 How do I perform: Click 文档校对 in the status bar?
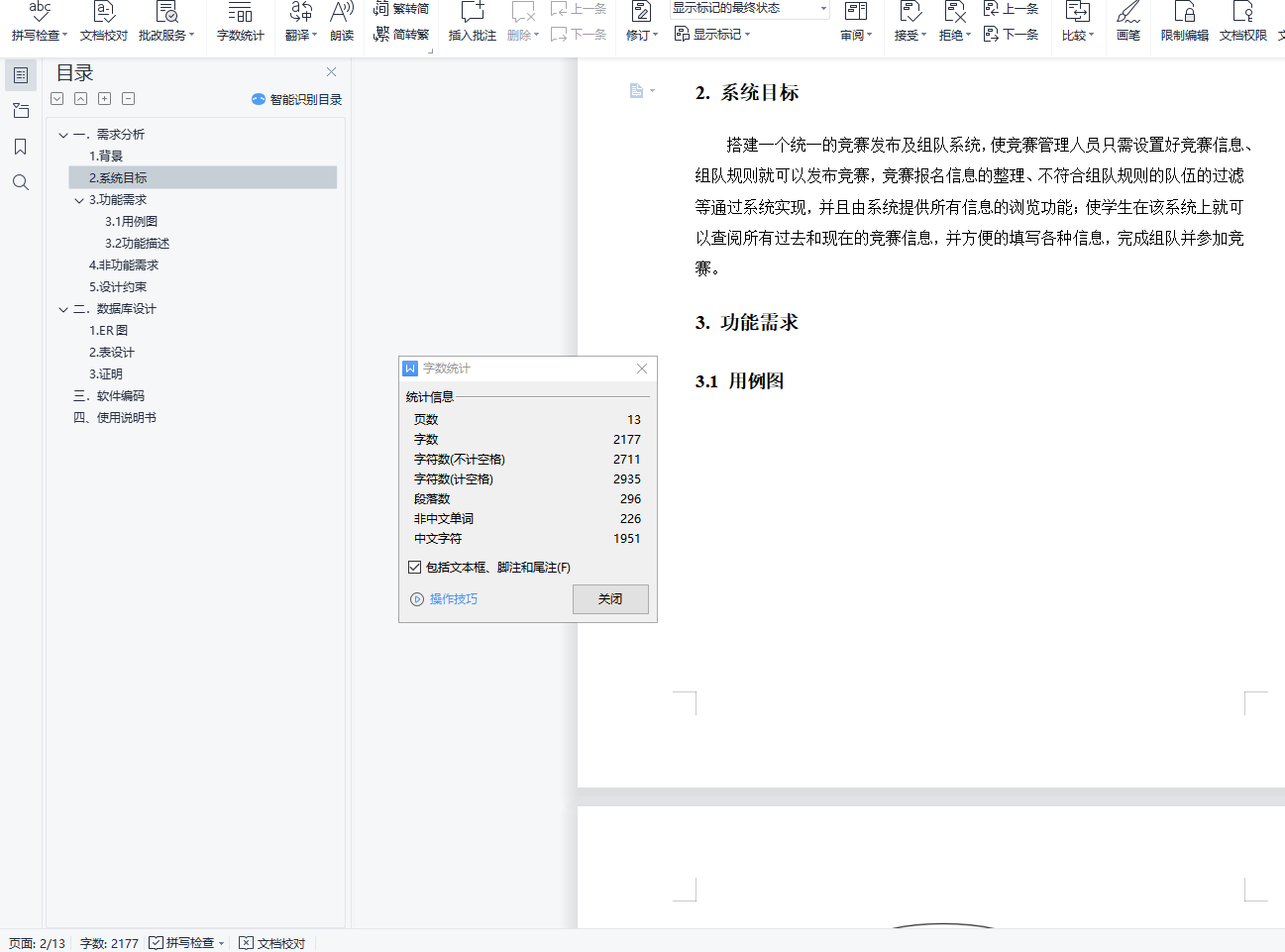[x=272, y=943]
